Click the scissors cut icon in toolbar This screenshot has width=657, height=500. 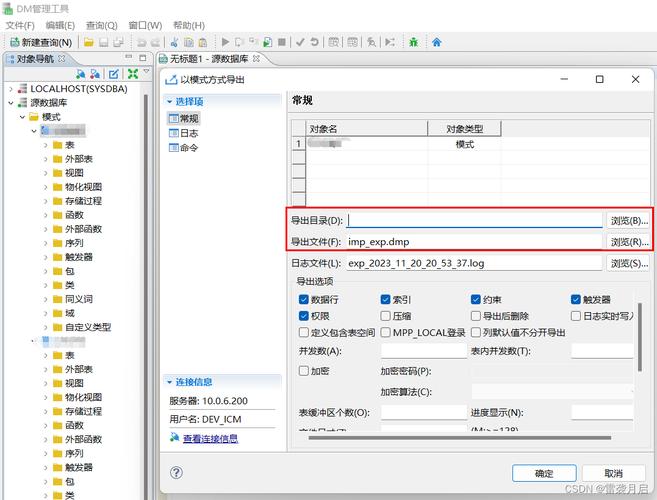tap(173, 42)
